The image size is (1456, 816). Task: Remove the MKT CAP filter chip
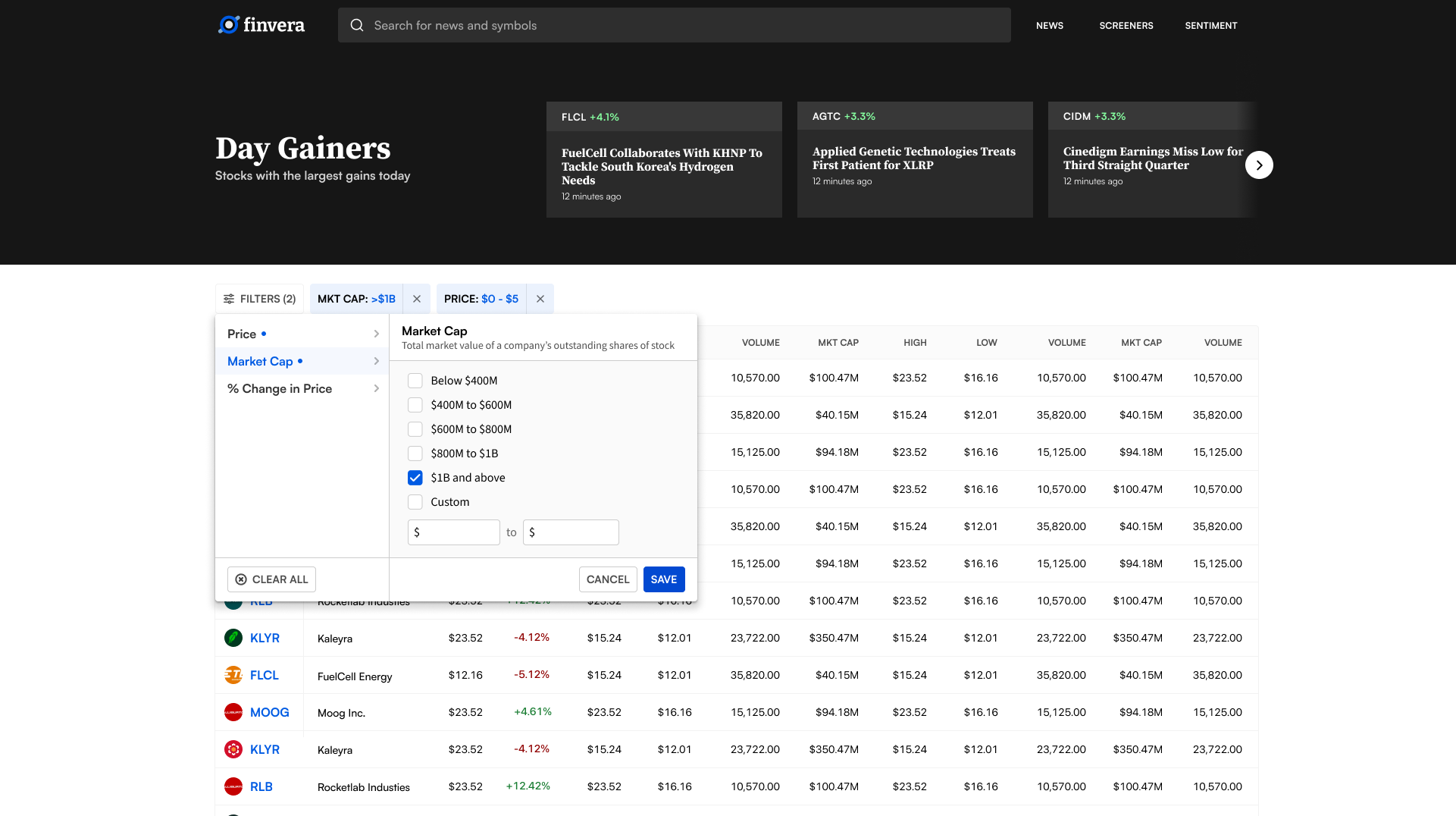coord(417,299)
